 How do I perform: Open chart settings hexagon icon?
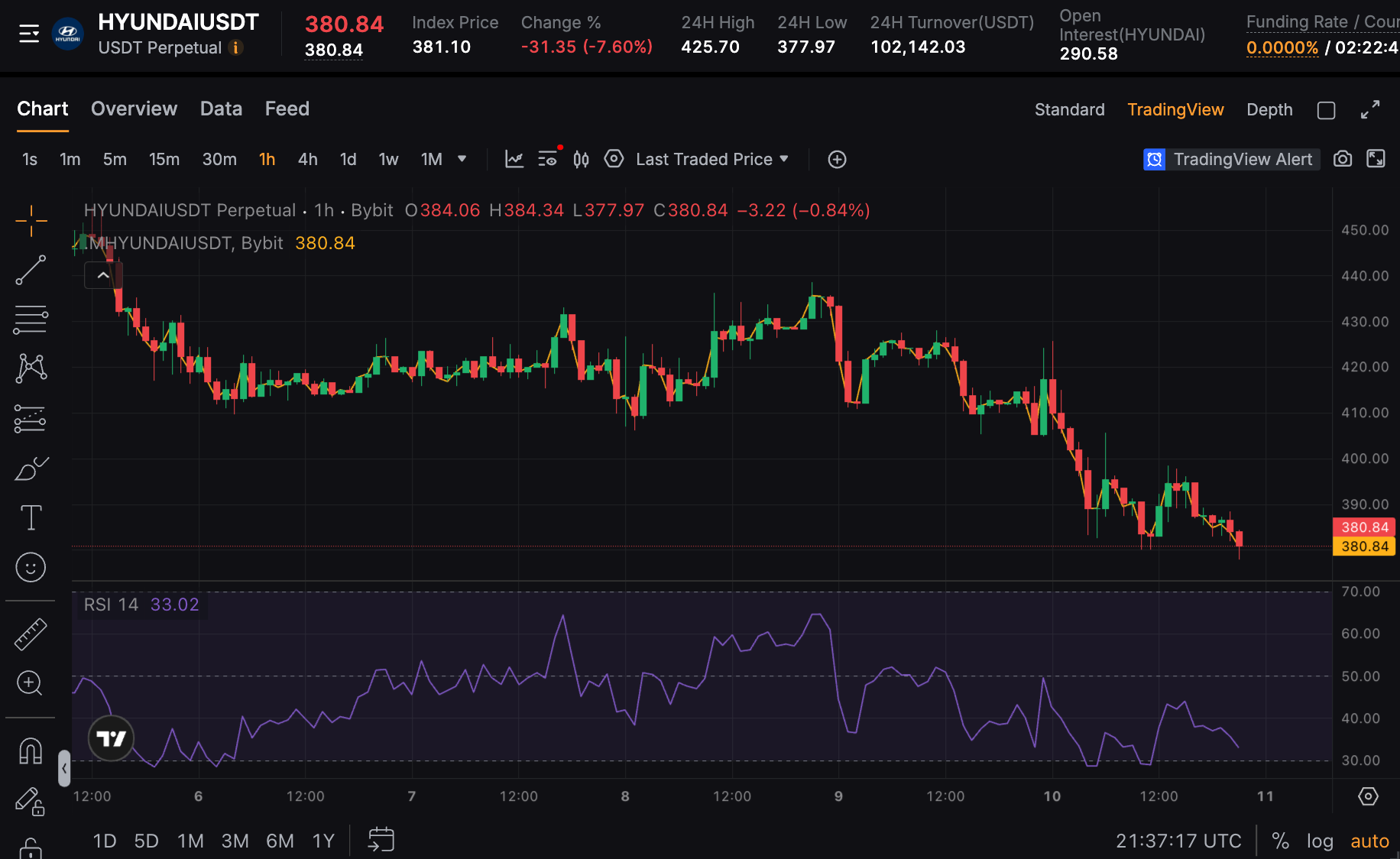pos(614,159)
